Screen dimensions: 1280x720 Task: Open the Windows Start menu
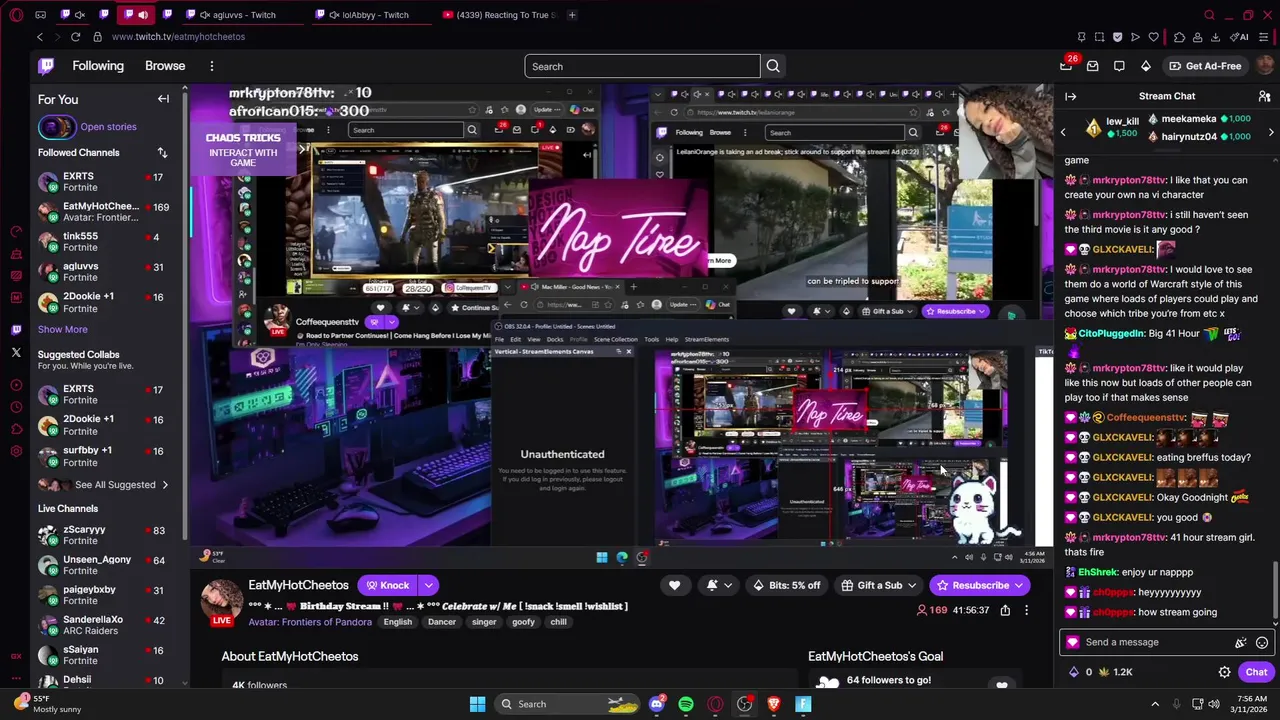point(477,704)
